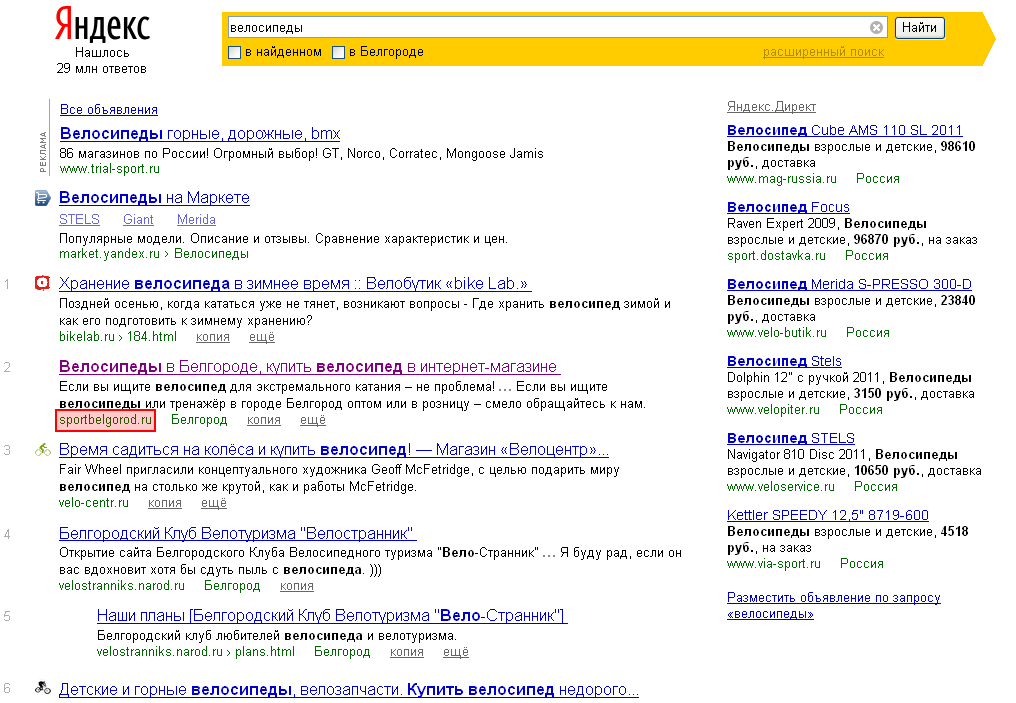Expand "ещё" under the bikelab.ru result

(290, 336)
